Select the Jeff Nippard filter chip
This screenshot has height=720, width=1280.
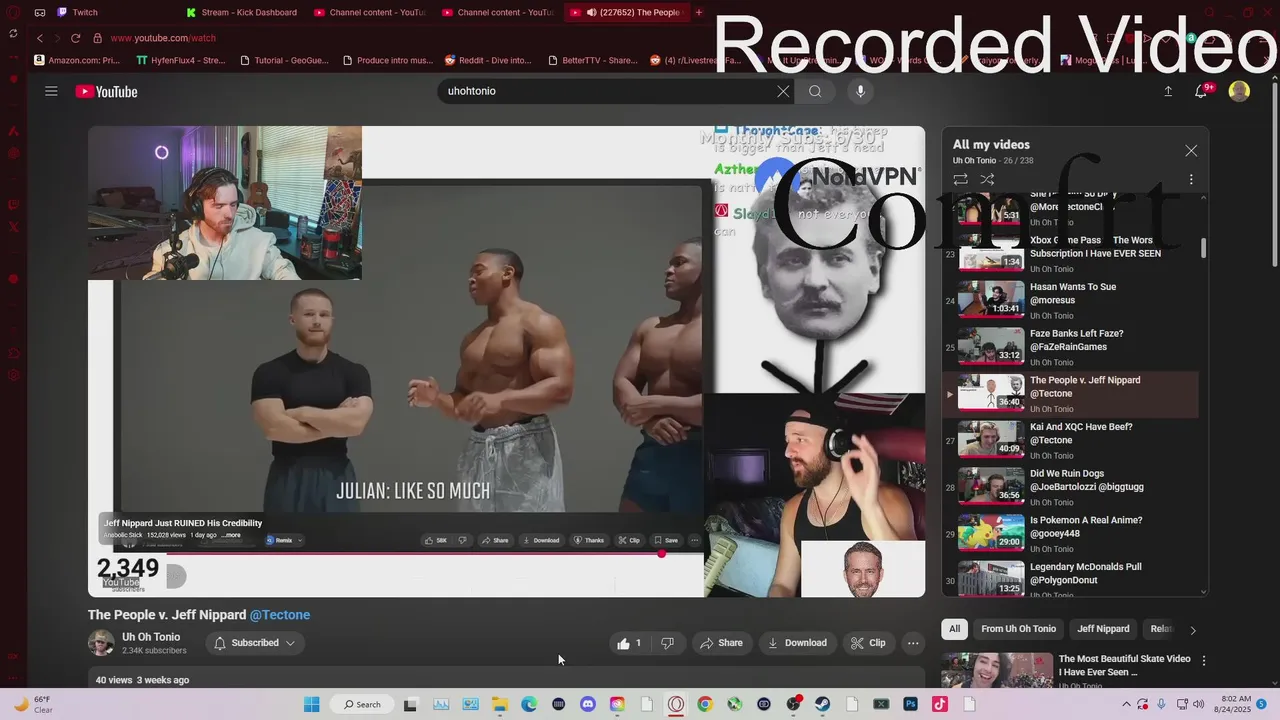point(1103,629)
